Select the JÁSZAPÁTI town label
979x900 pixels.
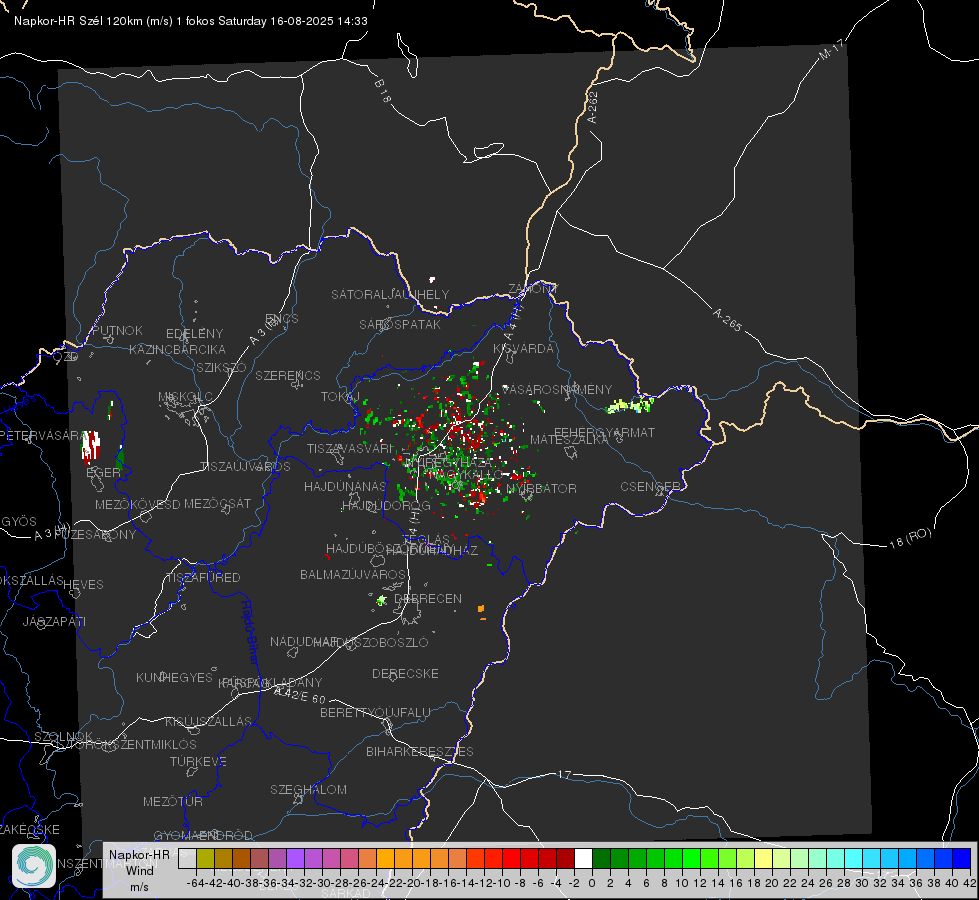pos(54,621)
